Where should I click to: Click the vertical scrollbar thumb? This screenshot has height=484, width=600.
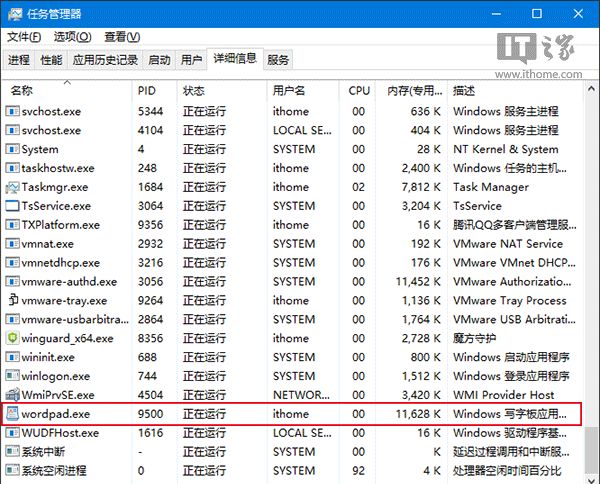pyautogui.click(x=592, y=450)
